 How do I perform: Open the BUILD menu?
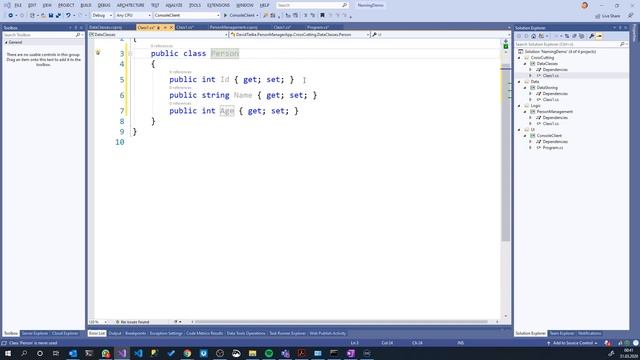tap(86, 5)
